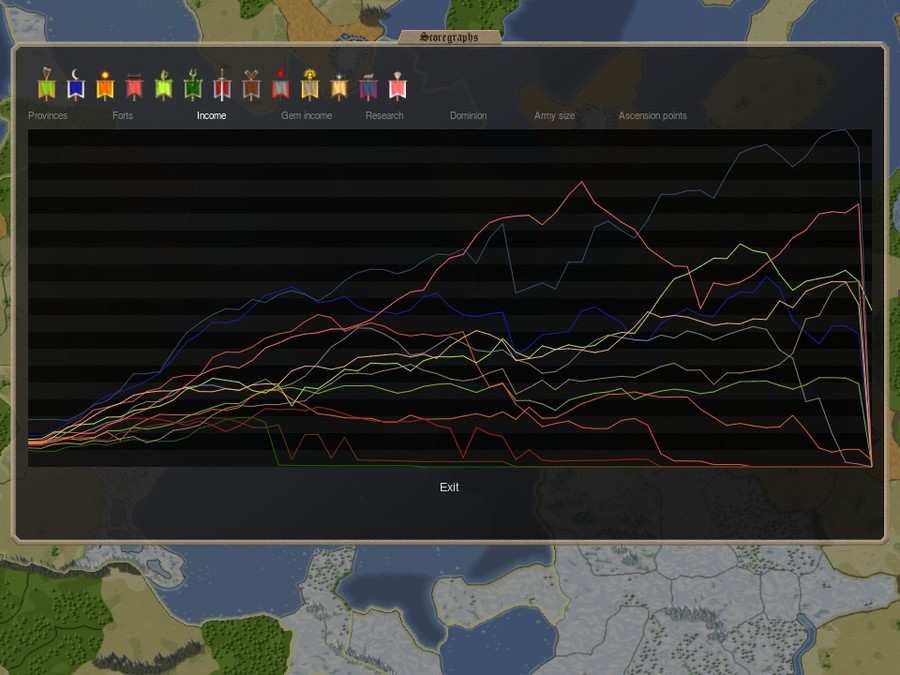
Task: Select the salmon flag with dark horned top
Action: click(134, 86)
